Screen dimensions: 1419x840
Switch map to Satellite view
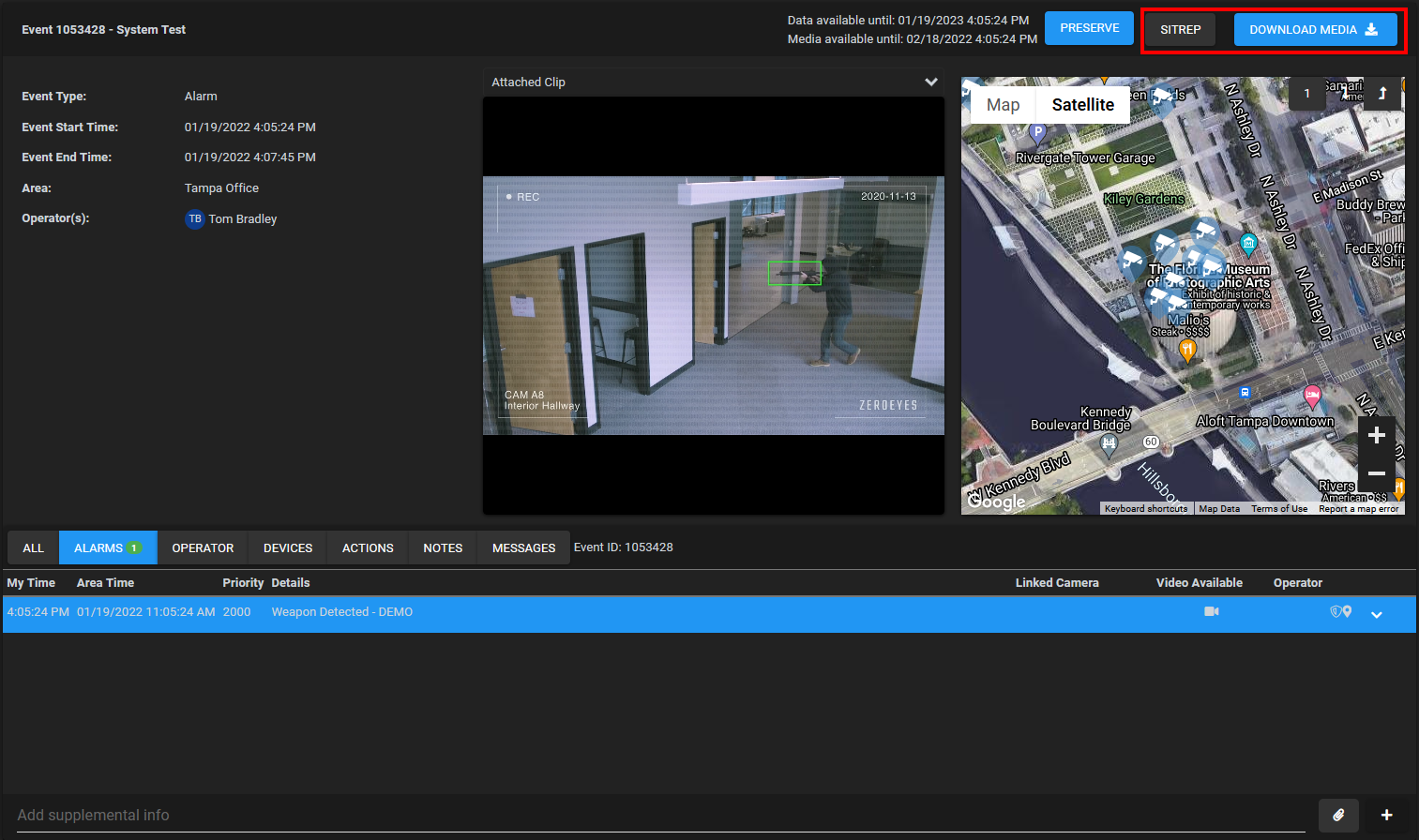(1083, 105)
